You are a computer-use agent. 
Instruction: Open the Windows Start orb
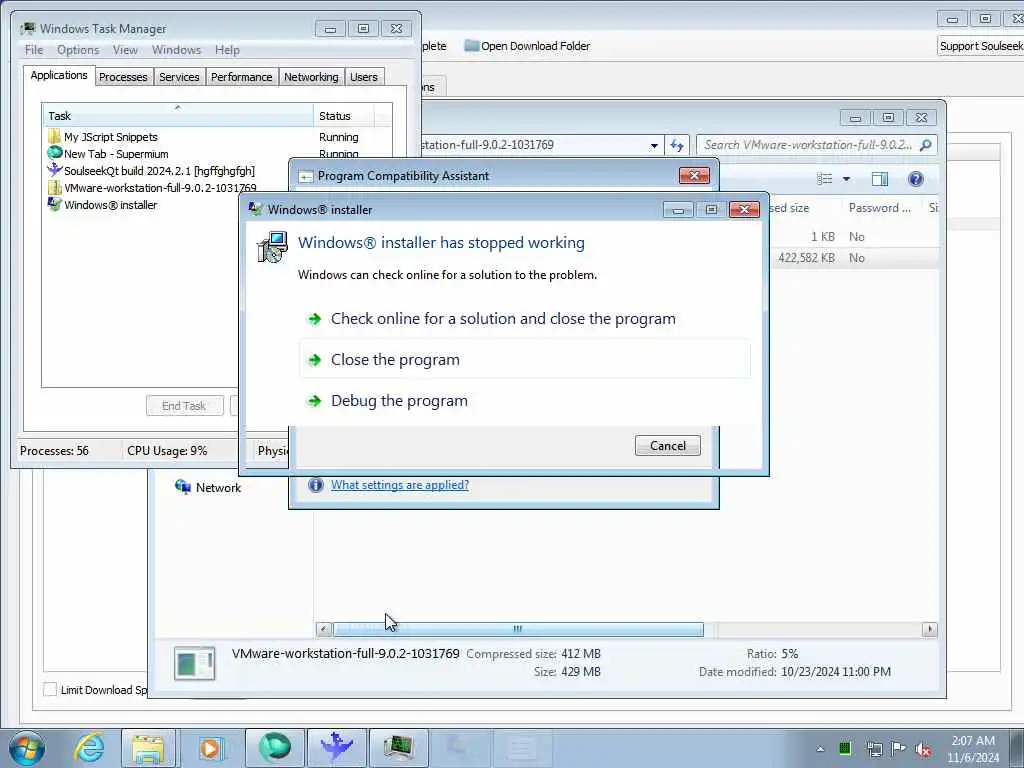coord(27,748)
